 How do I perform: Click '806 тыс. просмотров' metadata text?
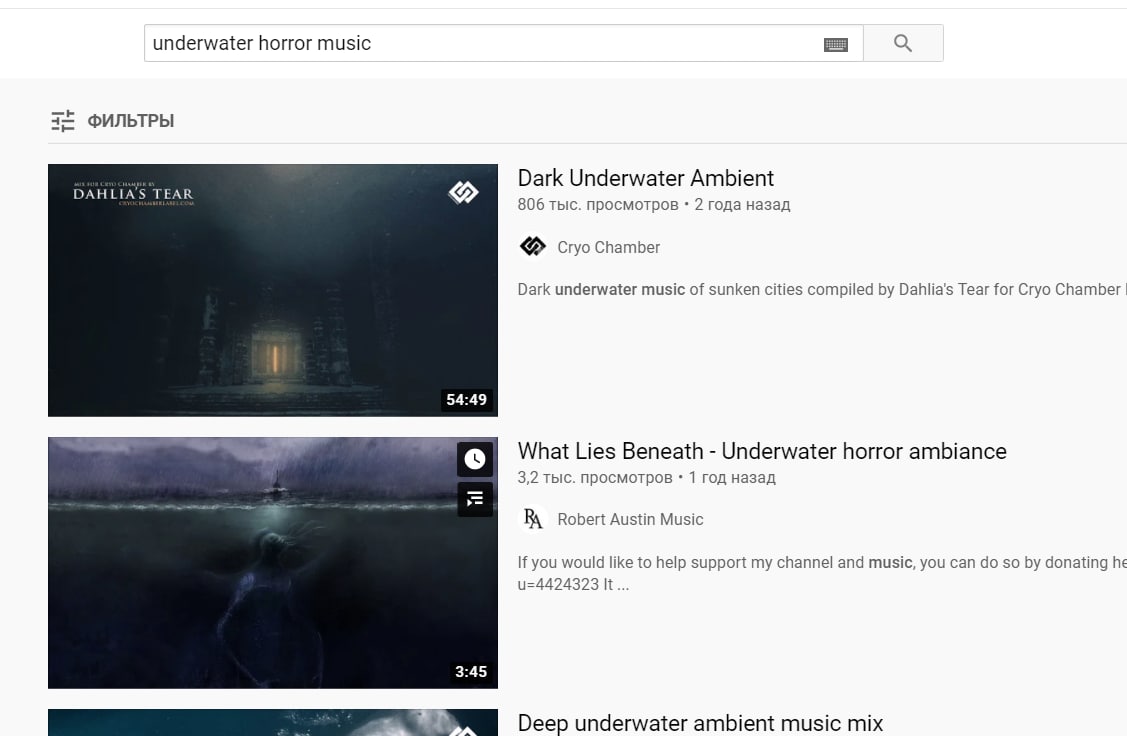tap(597, 205)
